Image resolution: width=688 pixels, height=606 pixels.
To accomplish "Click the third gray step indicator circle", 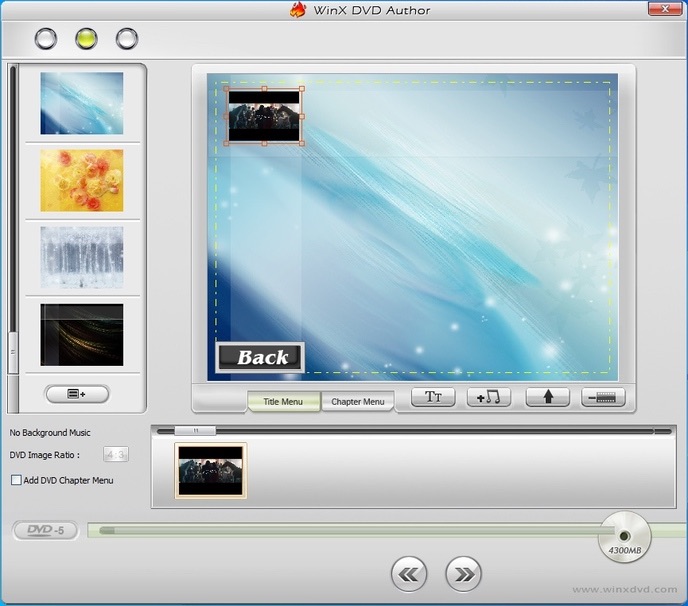I will 127,39.
